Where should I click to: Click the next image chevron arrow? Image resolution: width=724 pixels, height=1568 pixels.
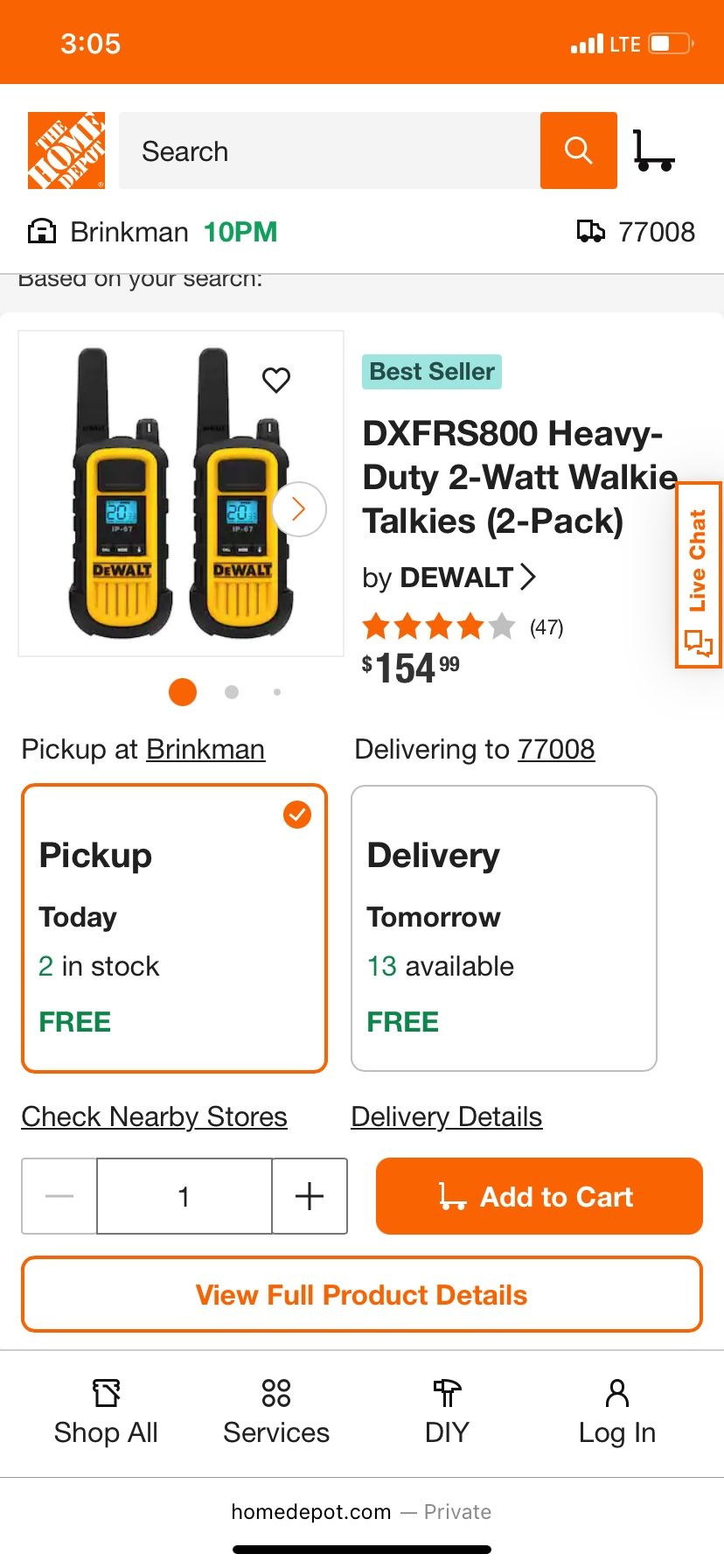pos(298,508)
